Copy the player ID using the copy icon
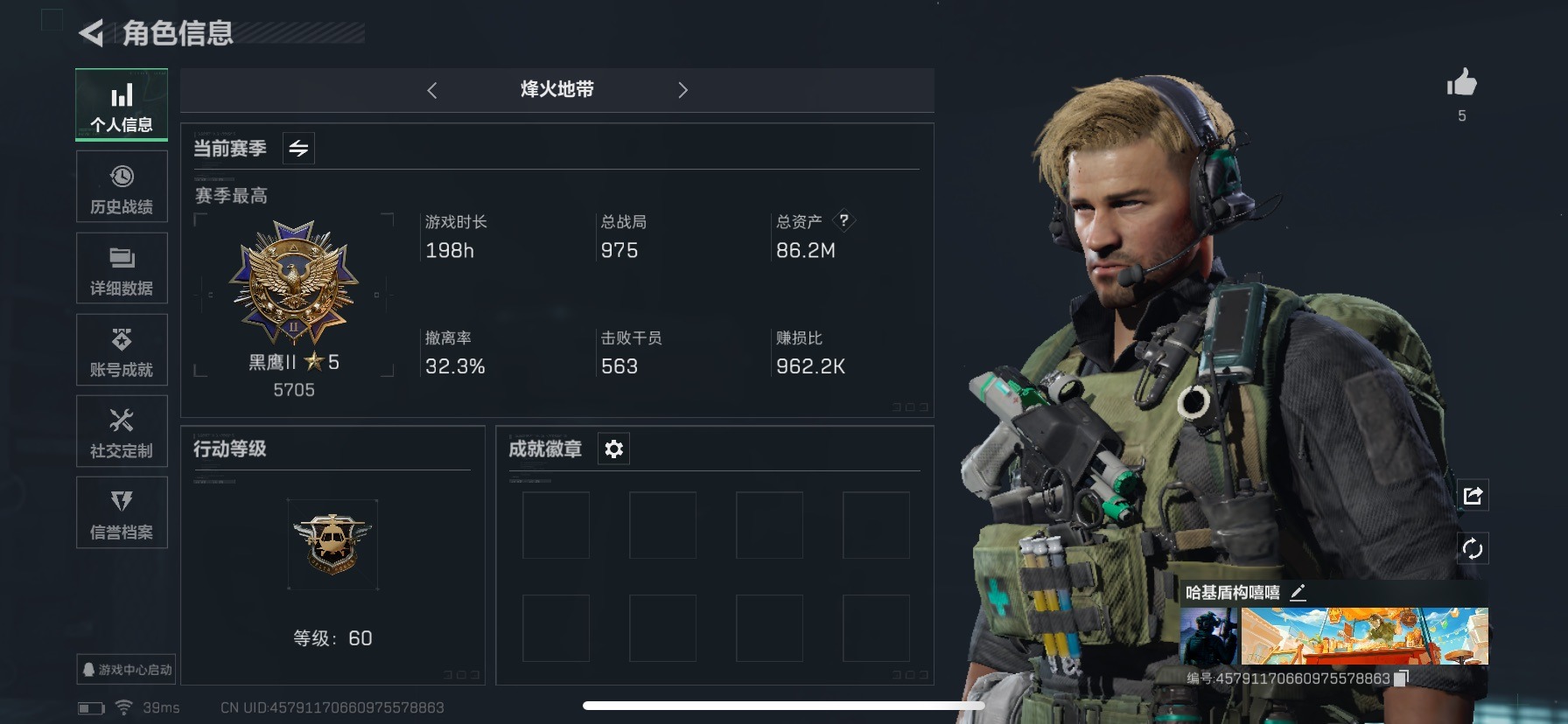The image size is (1568, 724). (1401, 679)
